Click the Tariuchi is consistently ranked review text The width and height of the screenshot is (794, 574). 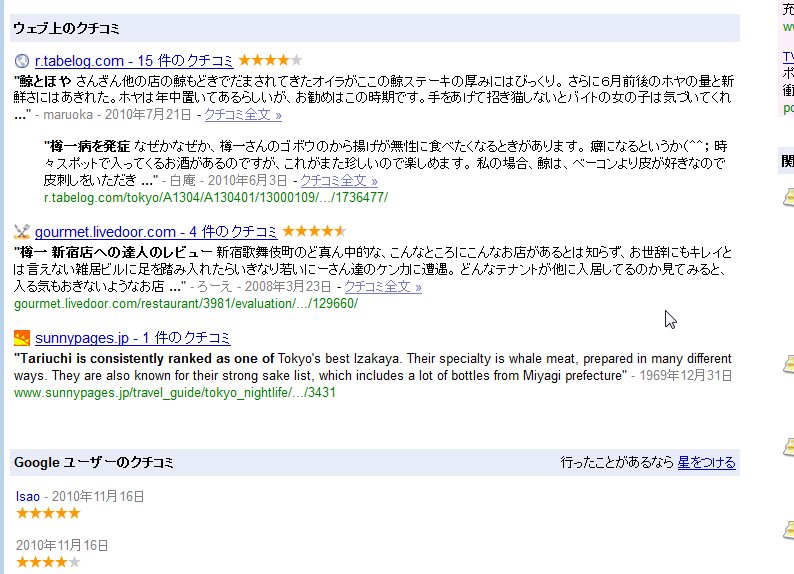click(x=144, y=359)
